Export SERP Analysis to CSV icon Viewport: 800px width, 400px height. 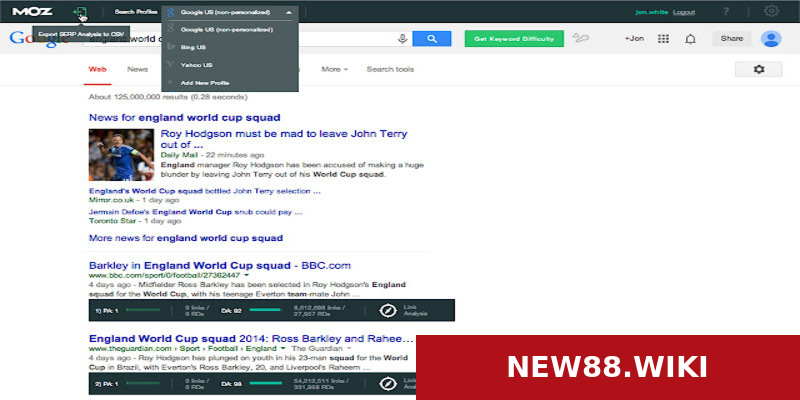tap(80, 12)
